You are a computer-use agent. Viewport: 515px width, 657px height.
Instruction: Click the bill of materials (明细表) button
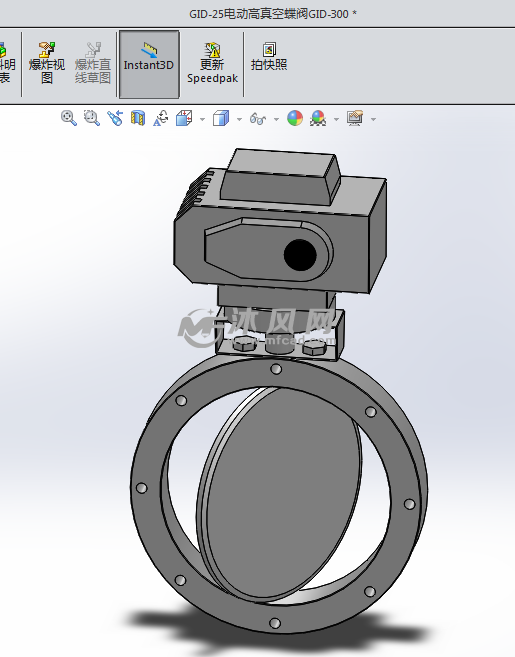click(x=7, y=63)
